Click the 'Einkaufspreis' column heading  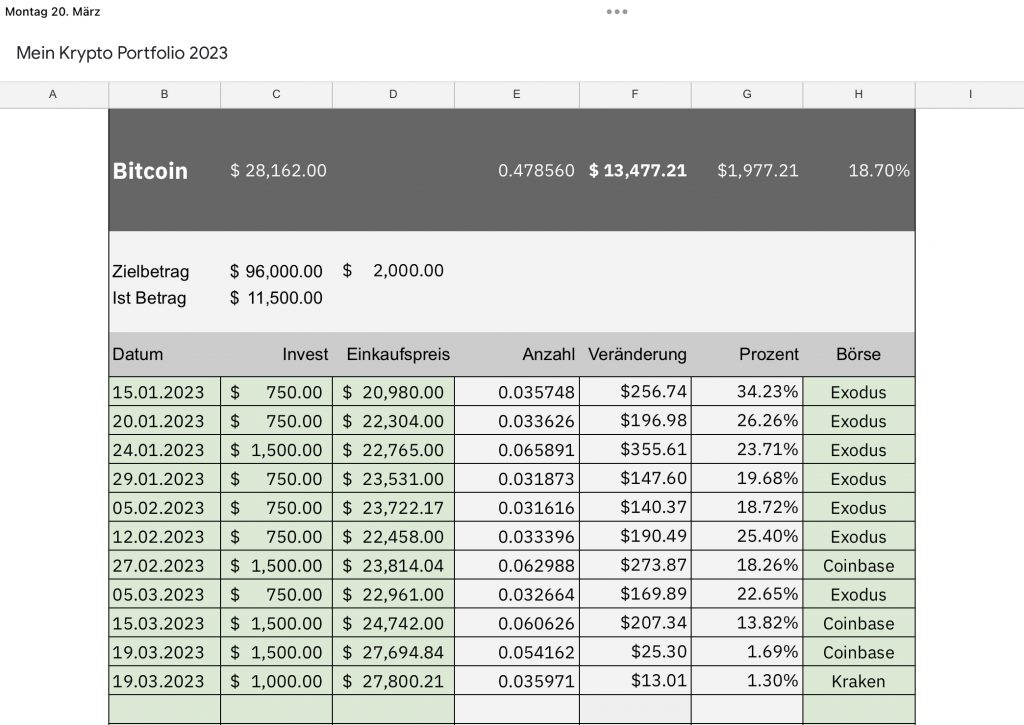tap(393, 354)
